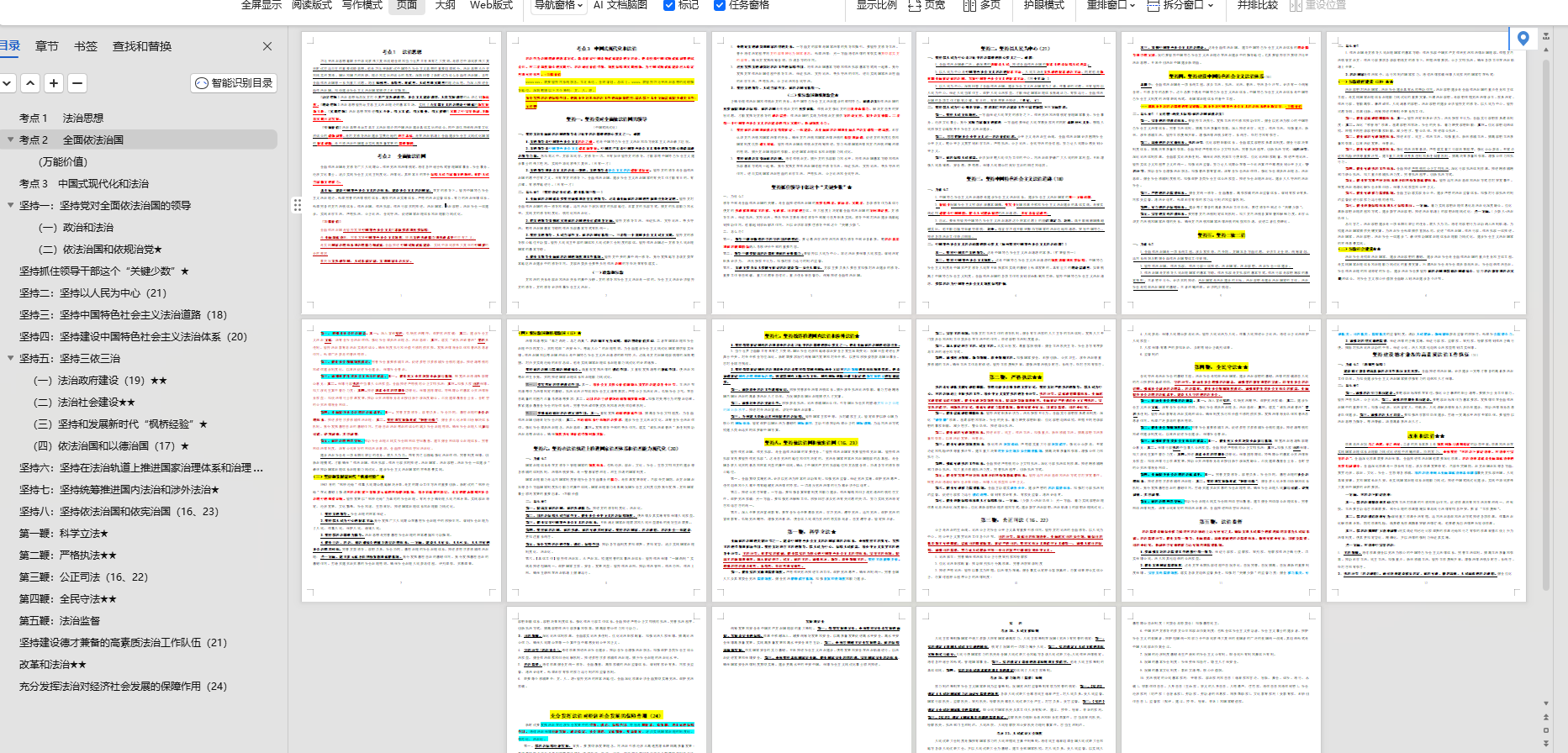Uncheck the 标记 checkbox

(x=669, y=5)
